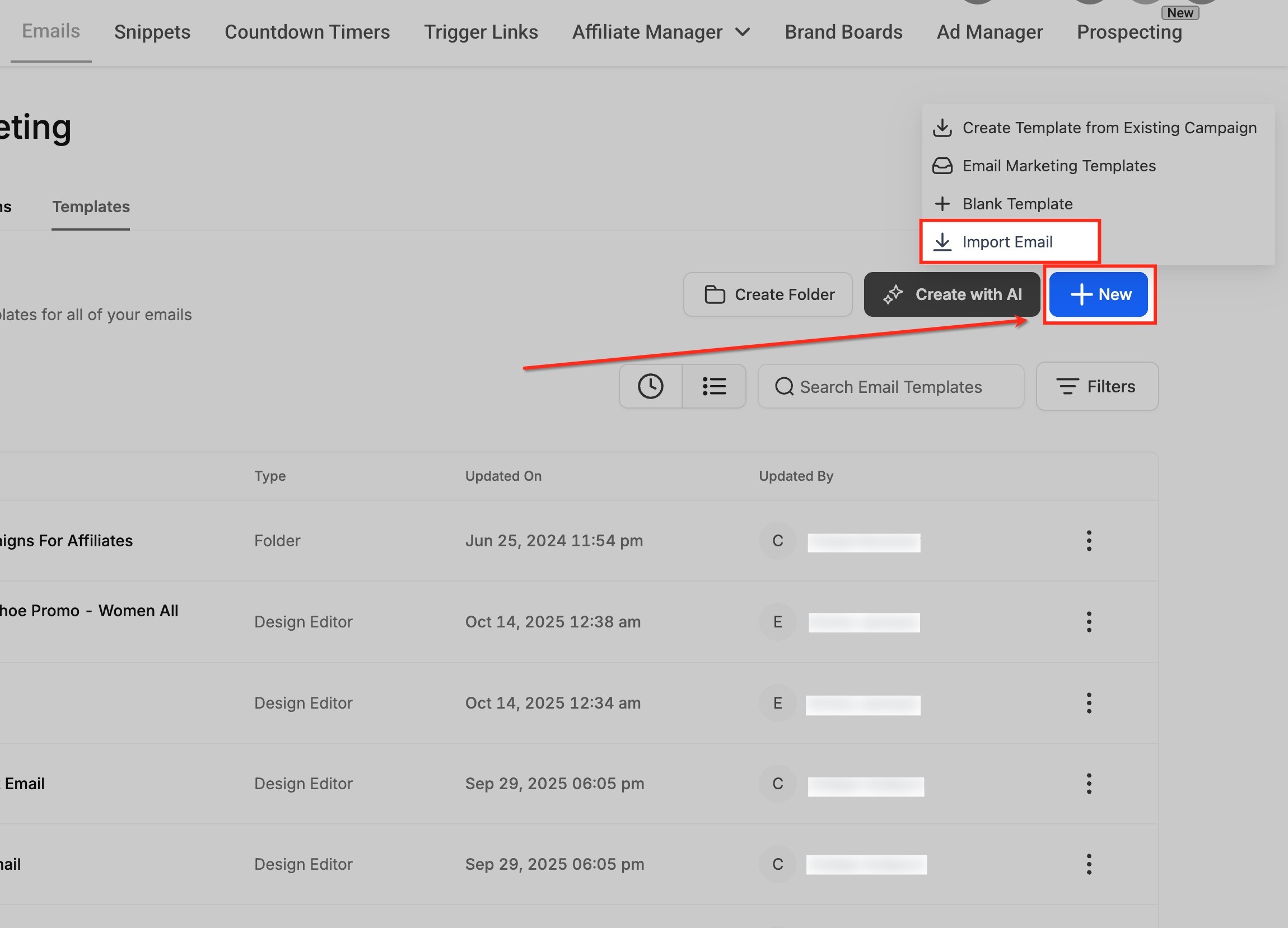The width and height of the screenshot is (1288, 928).
Task: Click the Create with AI sparkle button
Action: click(952, 294)
